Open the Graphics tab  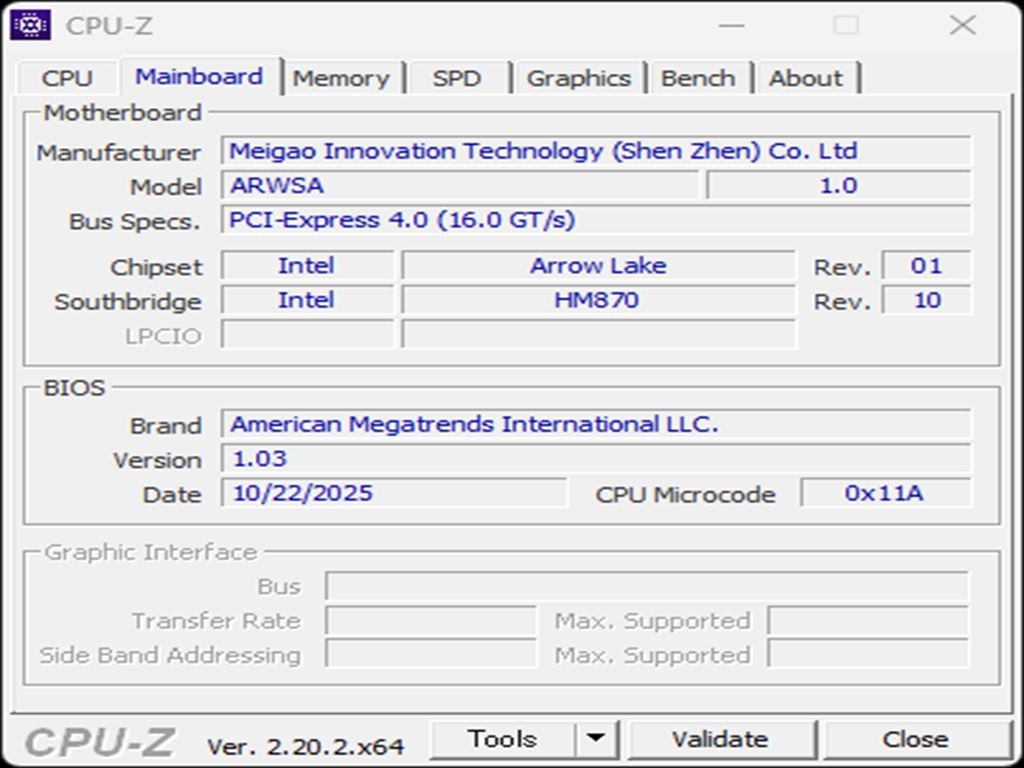click(579, 78)
